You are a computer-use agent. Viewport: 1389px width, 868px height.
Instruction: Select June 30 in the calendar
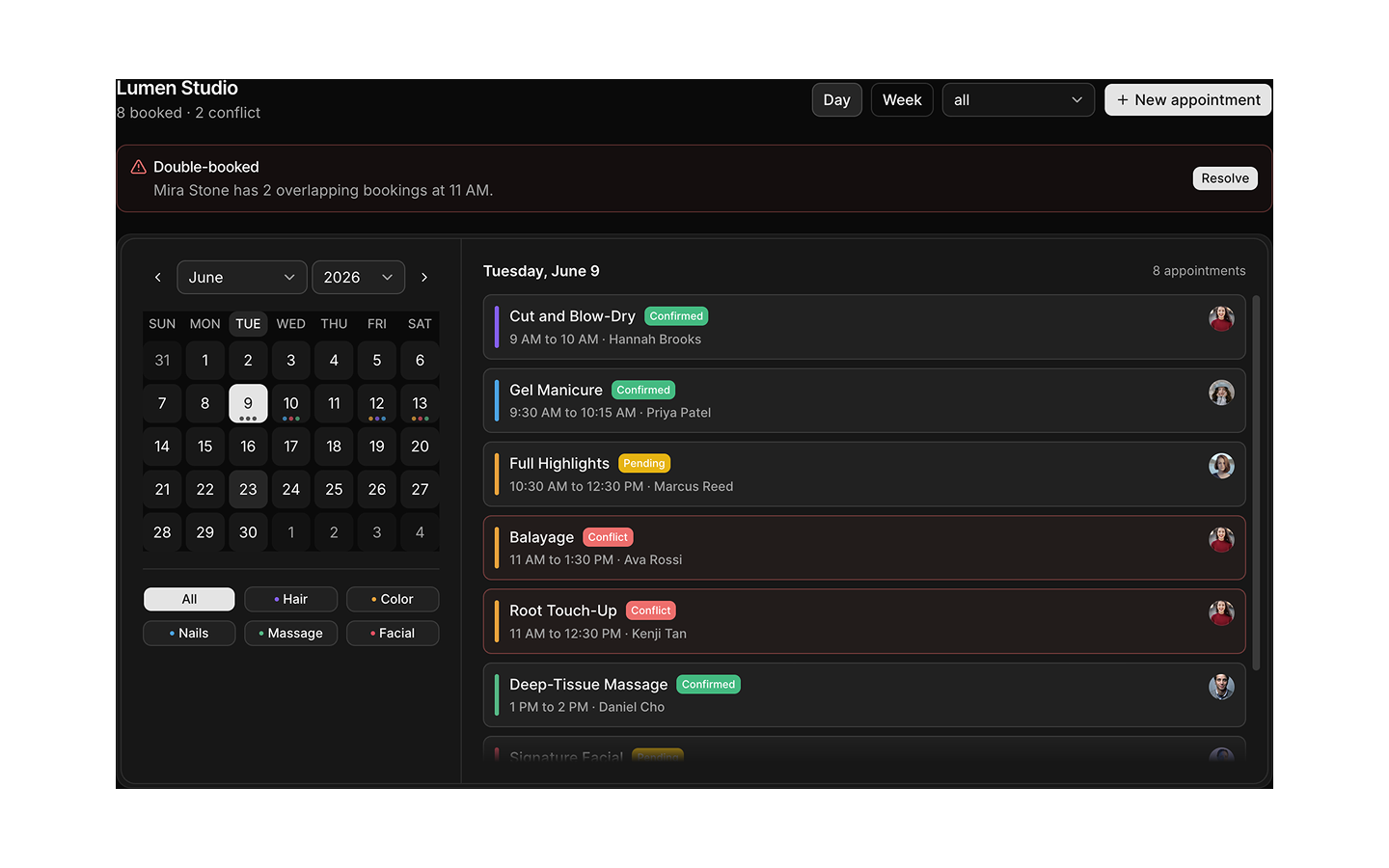(x=248, y=532)
